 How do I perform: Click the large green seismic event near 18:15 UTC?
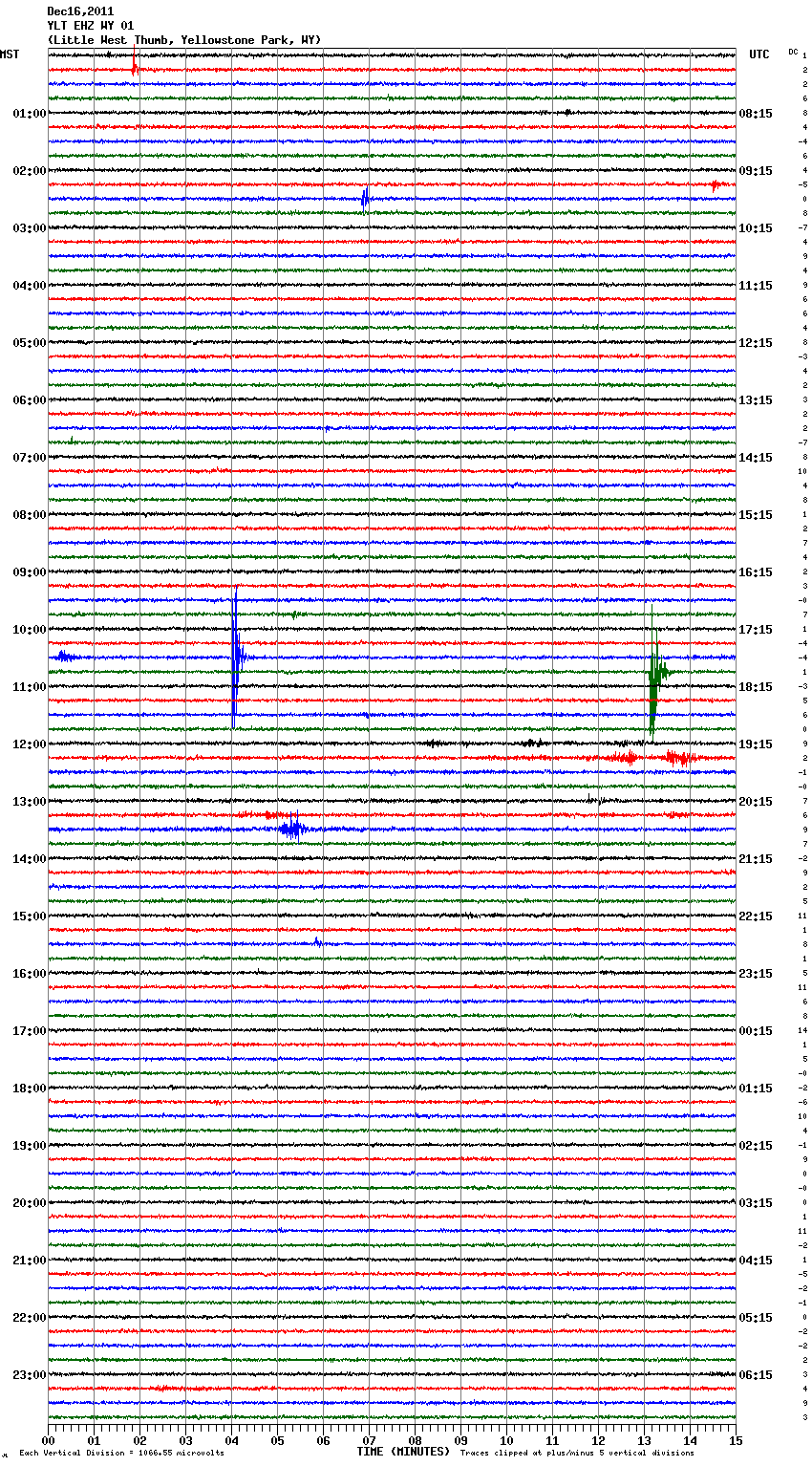(655, 672)
